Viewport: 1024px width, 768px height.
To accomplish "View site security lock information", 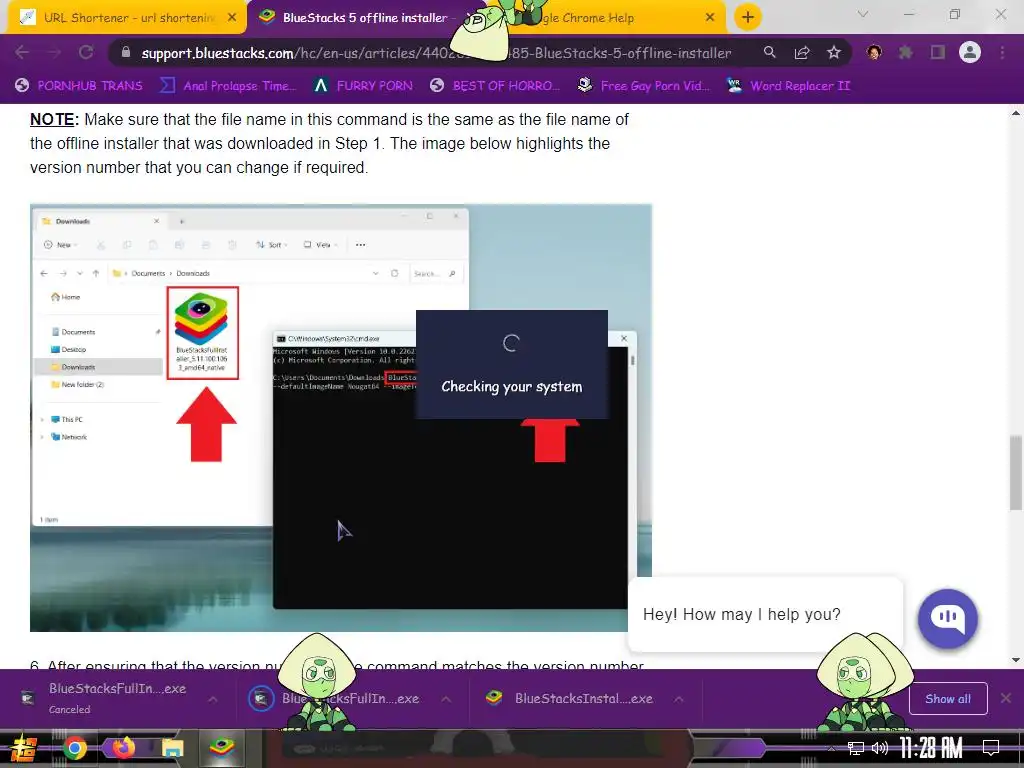I will click(126, 52).
